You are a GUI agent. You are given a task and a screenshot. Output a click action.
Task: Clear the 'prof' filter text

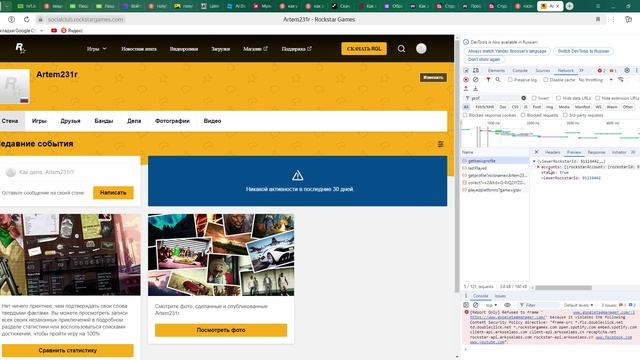coord(524,98)
